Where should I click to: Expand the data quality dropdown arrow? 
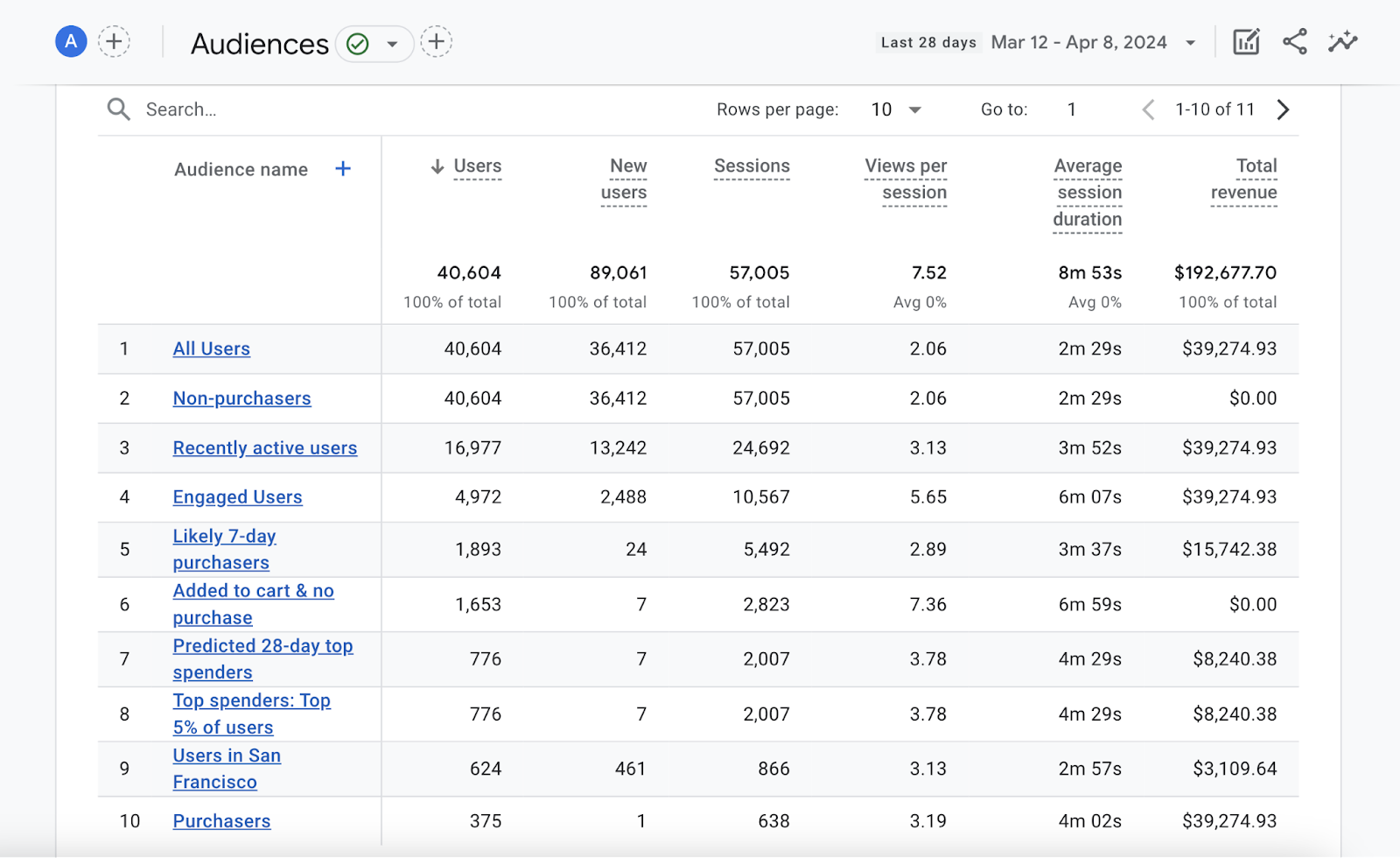tap(392, 43)
